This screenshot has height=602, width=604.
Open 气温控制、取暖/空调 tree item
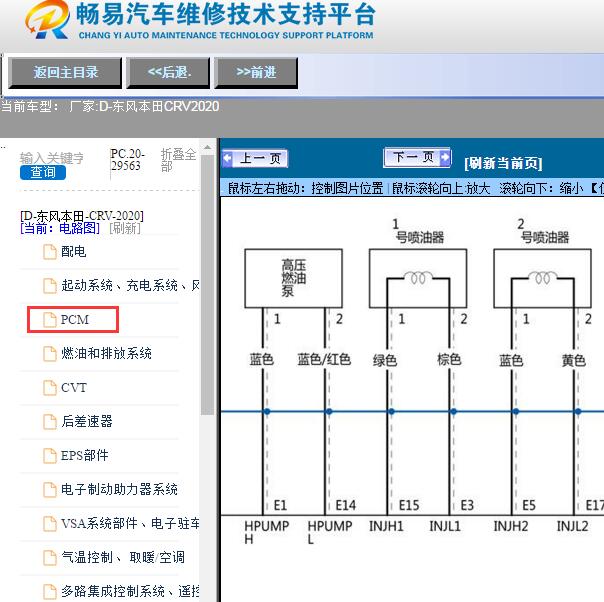(x=123, y=557)
